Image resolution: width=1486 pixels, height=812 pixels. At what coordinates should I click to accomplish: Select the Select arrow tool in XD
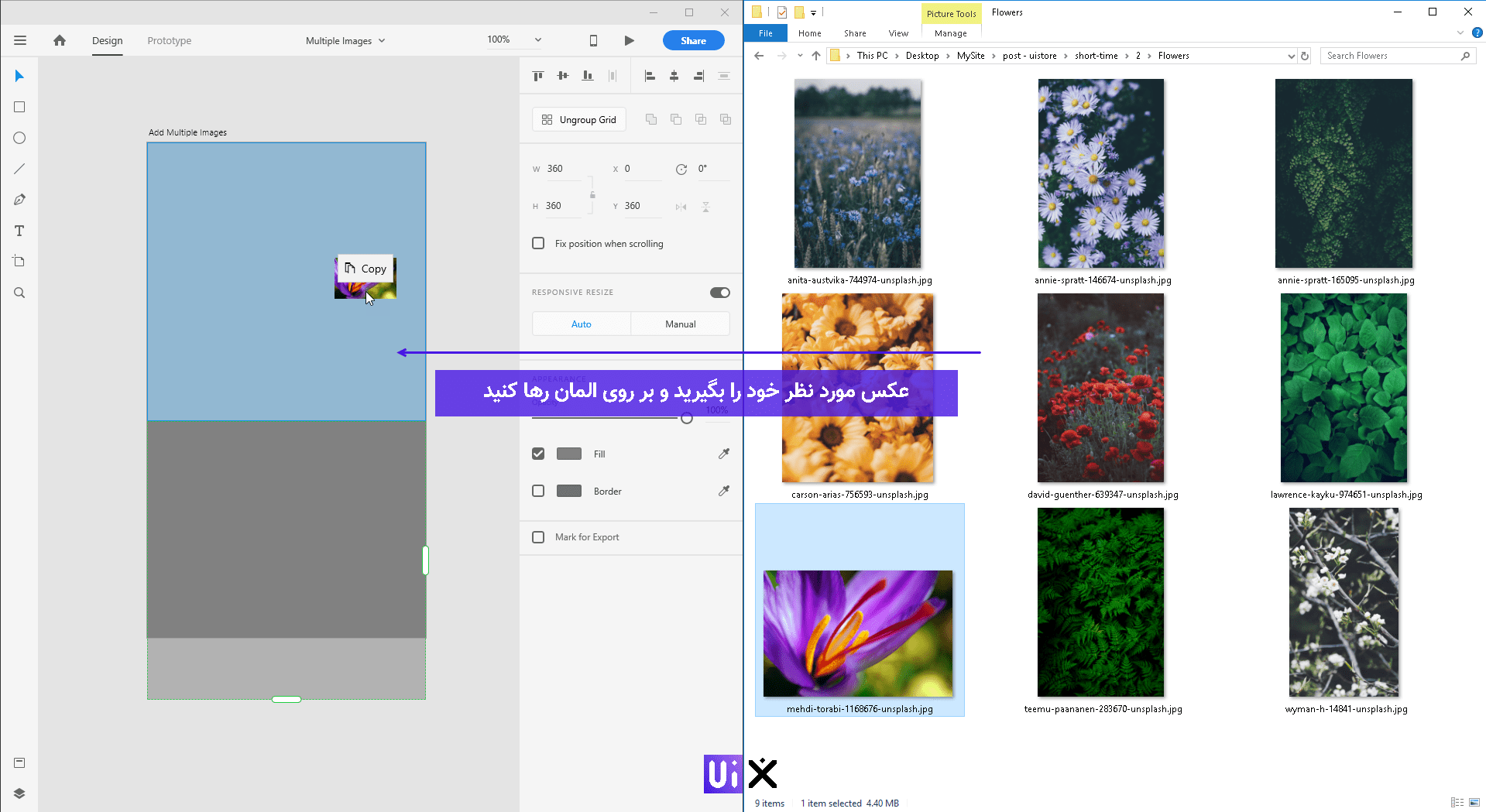coord(19,76)
